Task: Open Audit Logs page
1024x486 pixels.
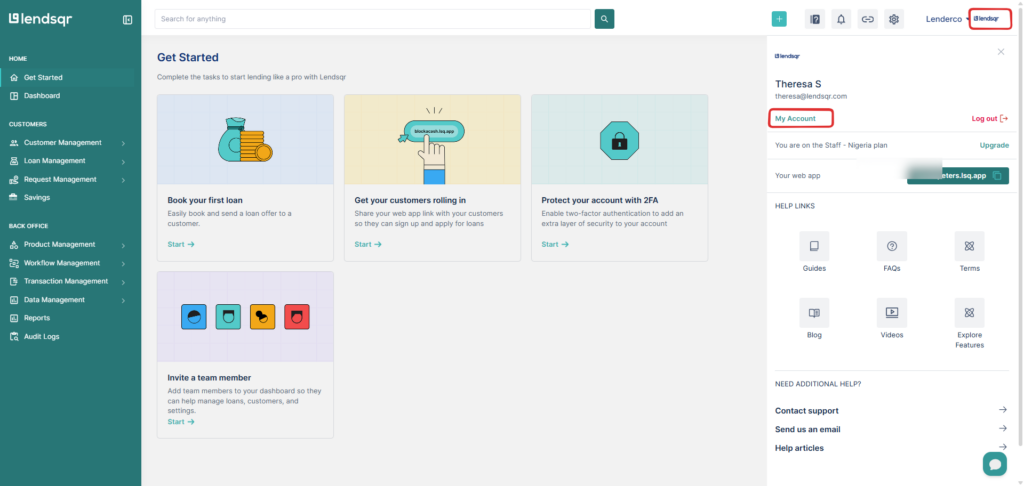Action: click(41, 337)
